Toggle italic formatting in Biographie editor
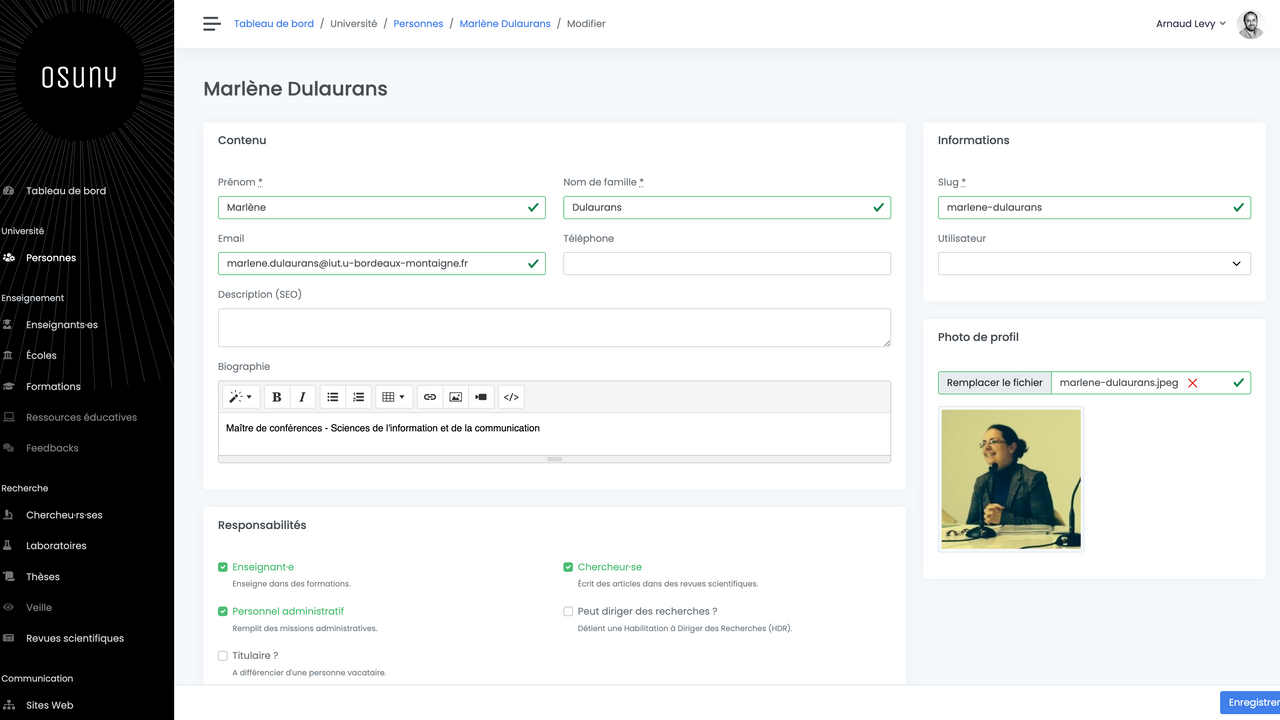The width and height of the screenshot is (1280, 720). point(302,397)
